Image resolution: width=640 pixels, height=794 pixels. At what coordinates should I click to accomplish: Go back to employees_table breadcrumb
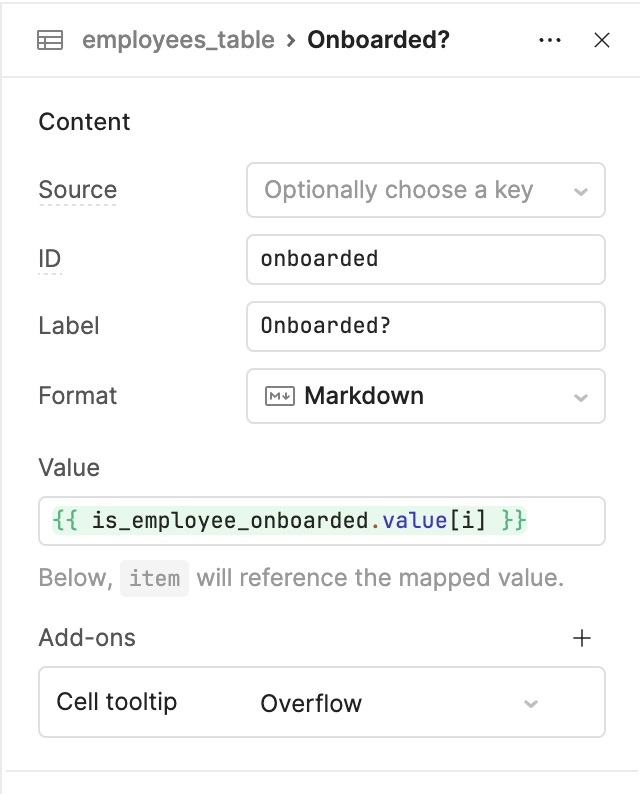click(x=178, y=40)
